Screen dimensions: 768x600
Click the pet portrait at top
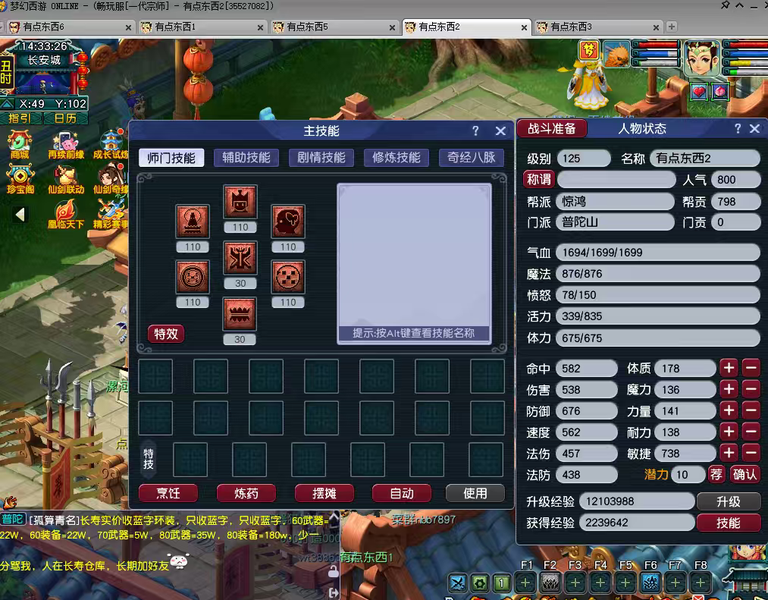pos(616,53)
